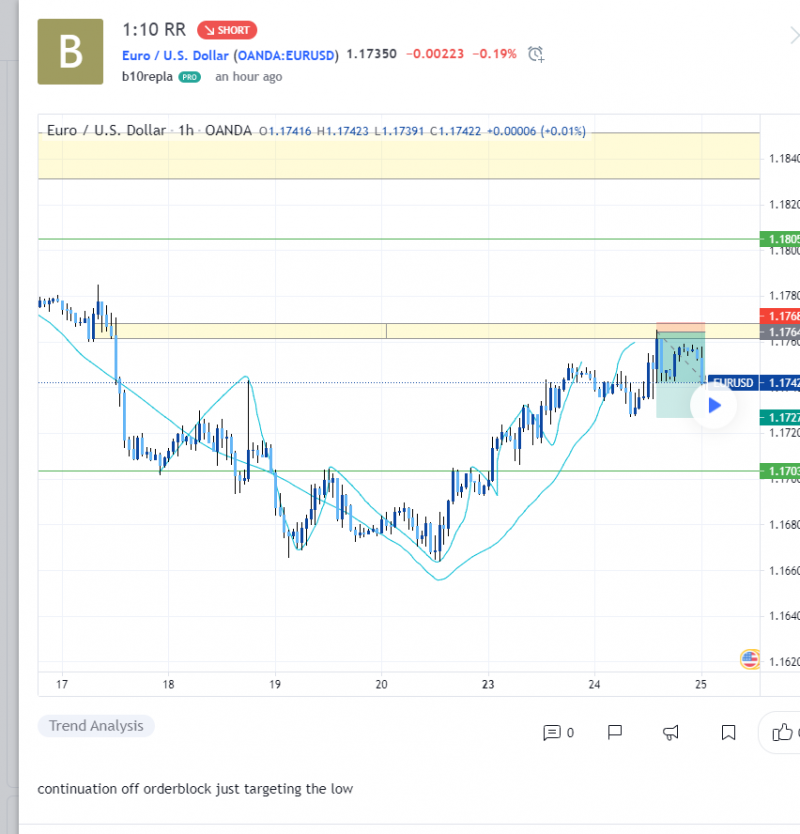Click the megaphone promote icon
This screenshot has height=834, width=800.
pyautogui.click(x=672, y=733)
